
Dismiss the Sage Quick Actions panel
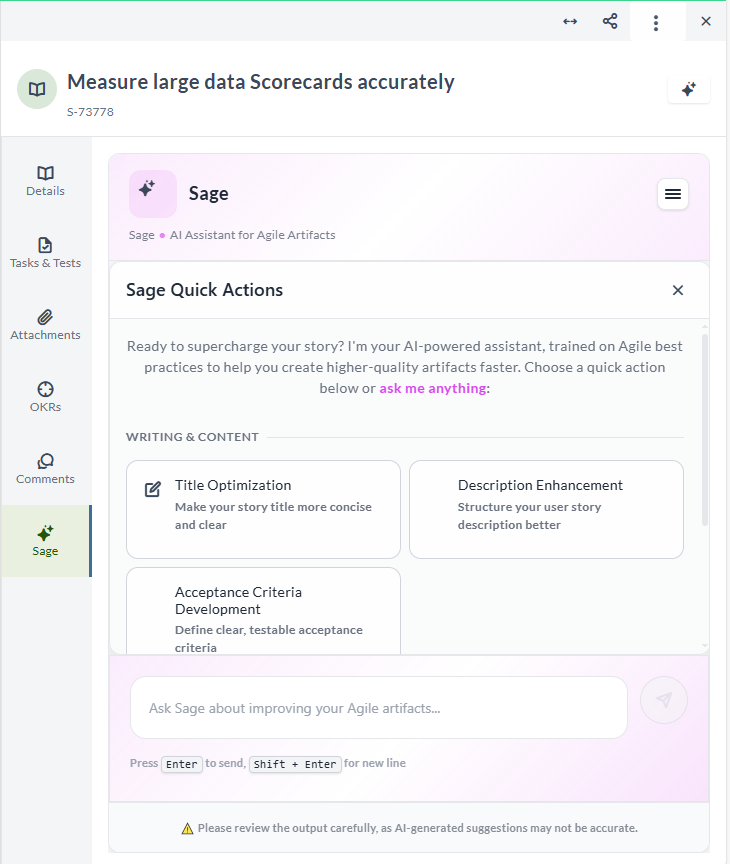pos(677,290)
